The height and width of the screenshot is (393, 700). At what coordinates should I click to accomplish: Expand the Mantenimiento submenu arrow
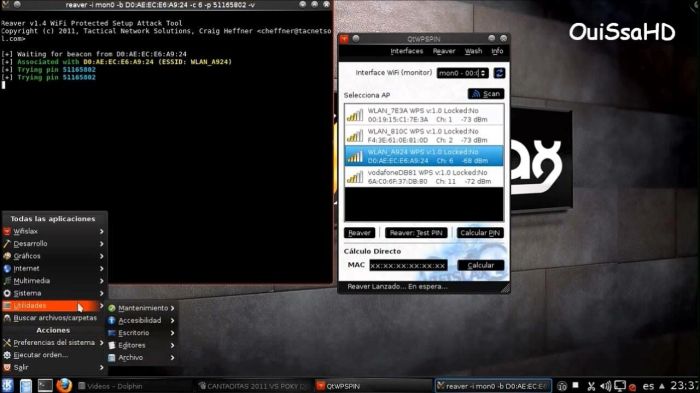coord(172,308)
